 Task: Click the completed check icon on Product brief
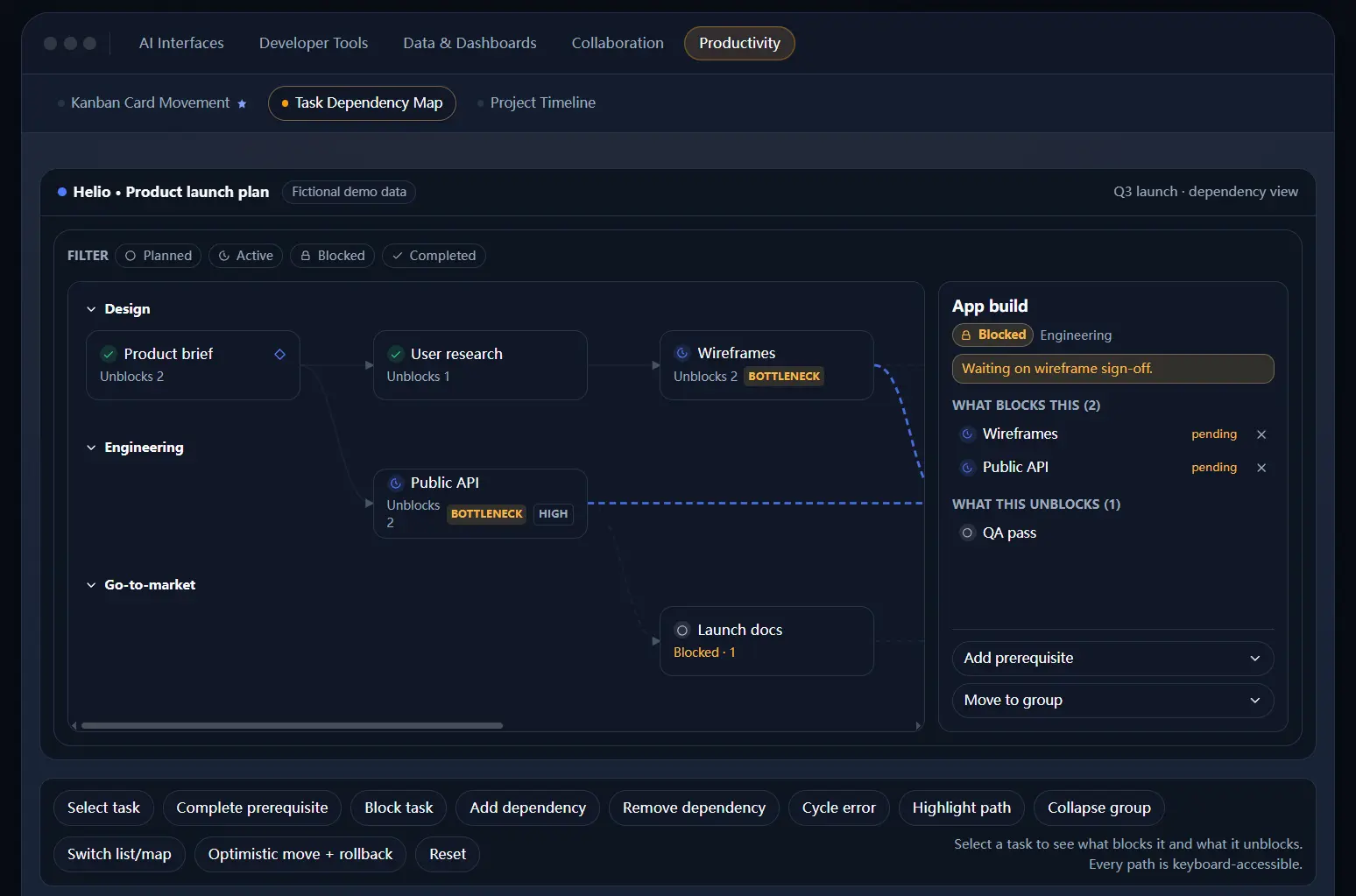click(109, 354)
